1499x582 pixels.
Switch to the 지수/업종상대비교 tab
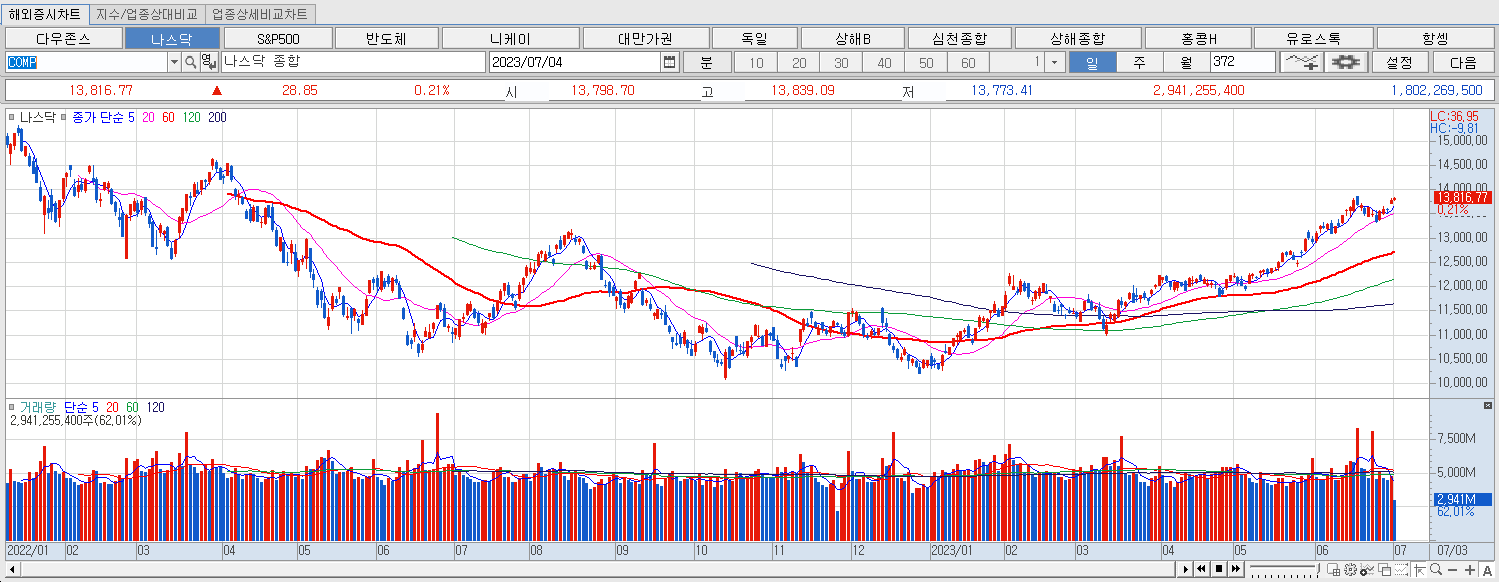click(x=145, y=13)
